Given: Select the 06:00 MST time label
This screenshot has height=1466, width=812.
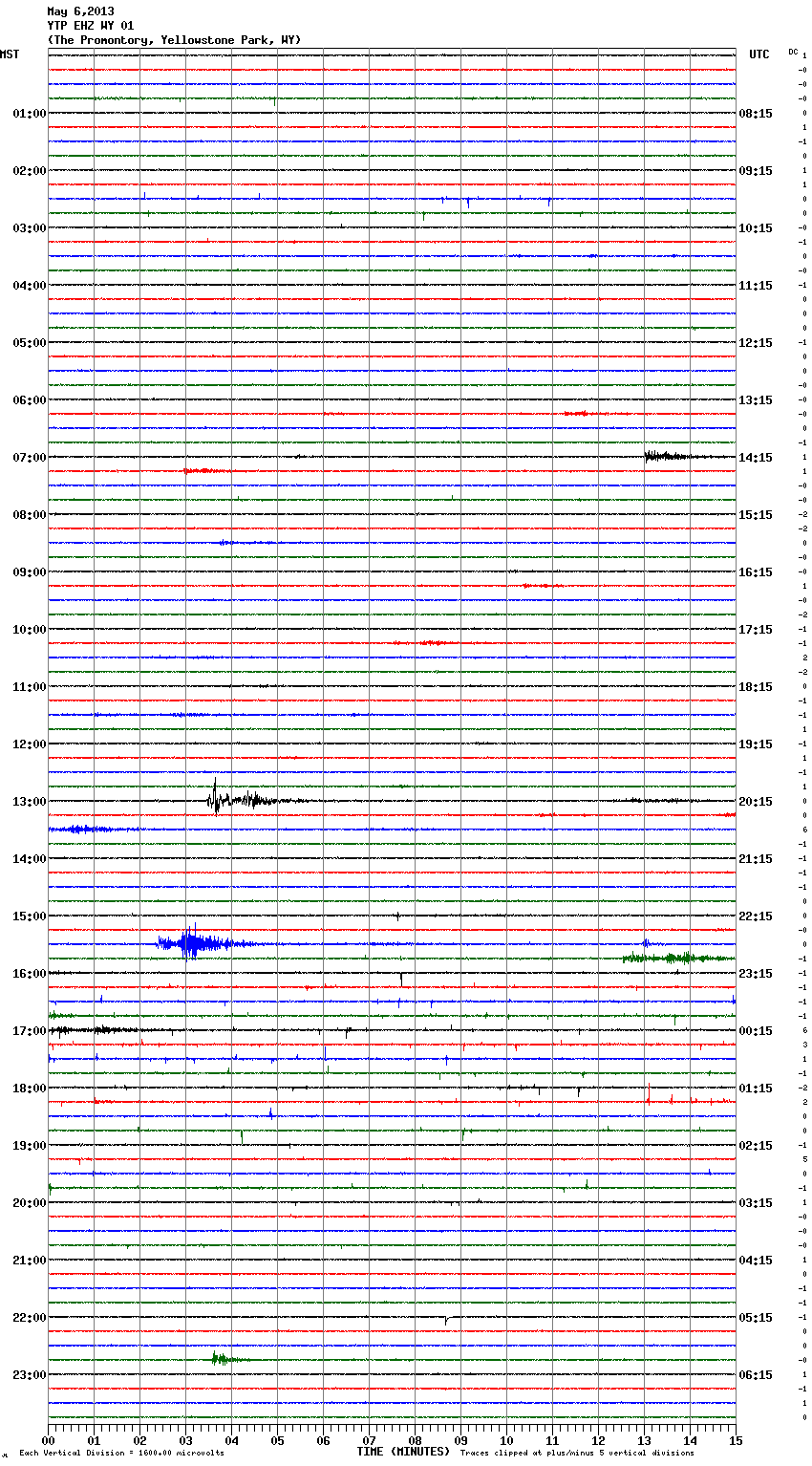Looking at the screenshot, I should [30, 400].
